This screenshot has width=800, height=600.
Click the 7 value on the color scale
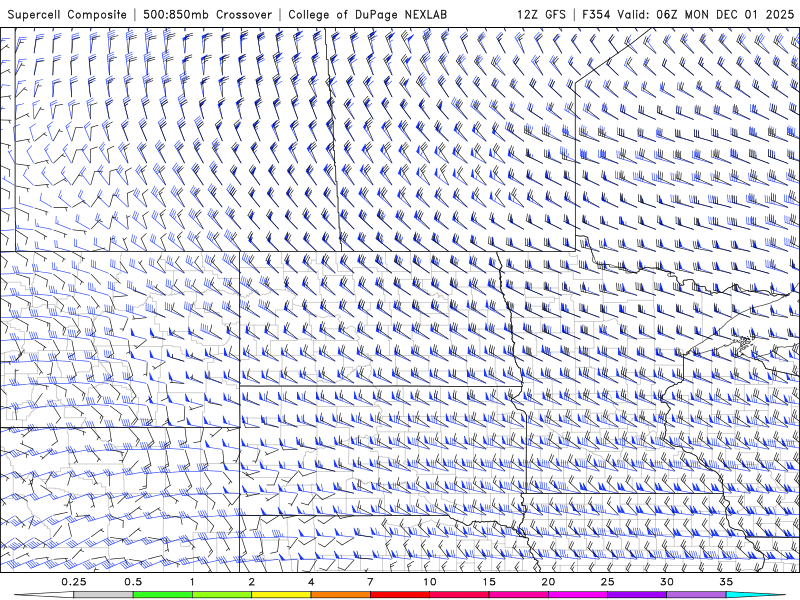tap(370, 582)
